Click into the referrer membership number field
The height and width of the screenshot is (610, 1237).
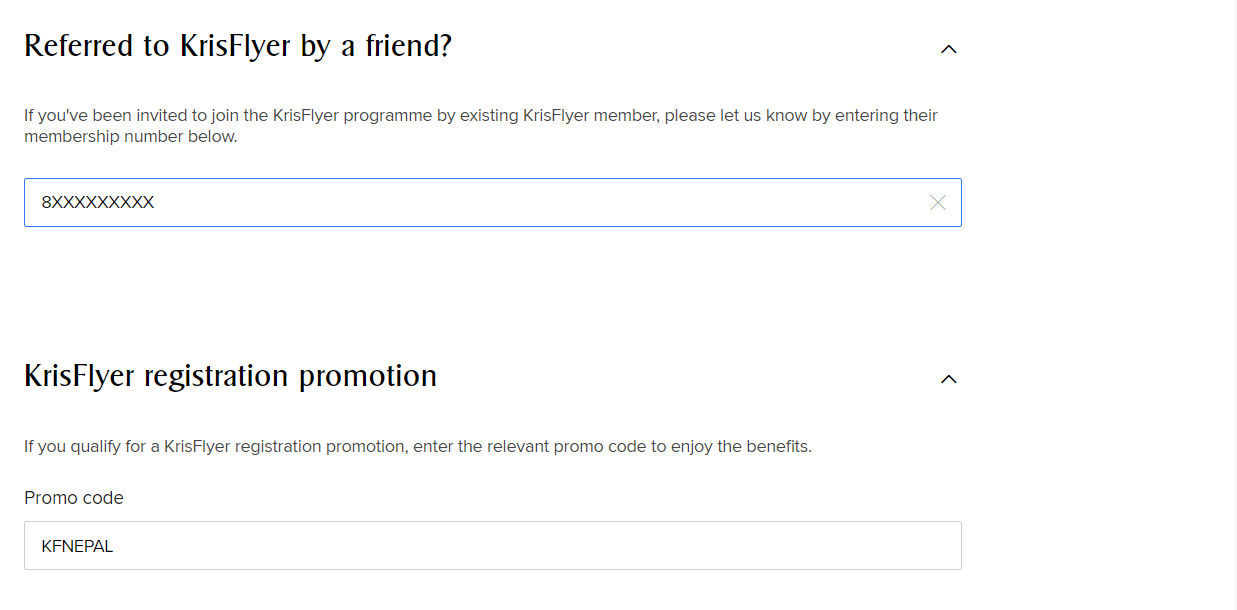coord(480,203)
